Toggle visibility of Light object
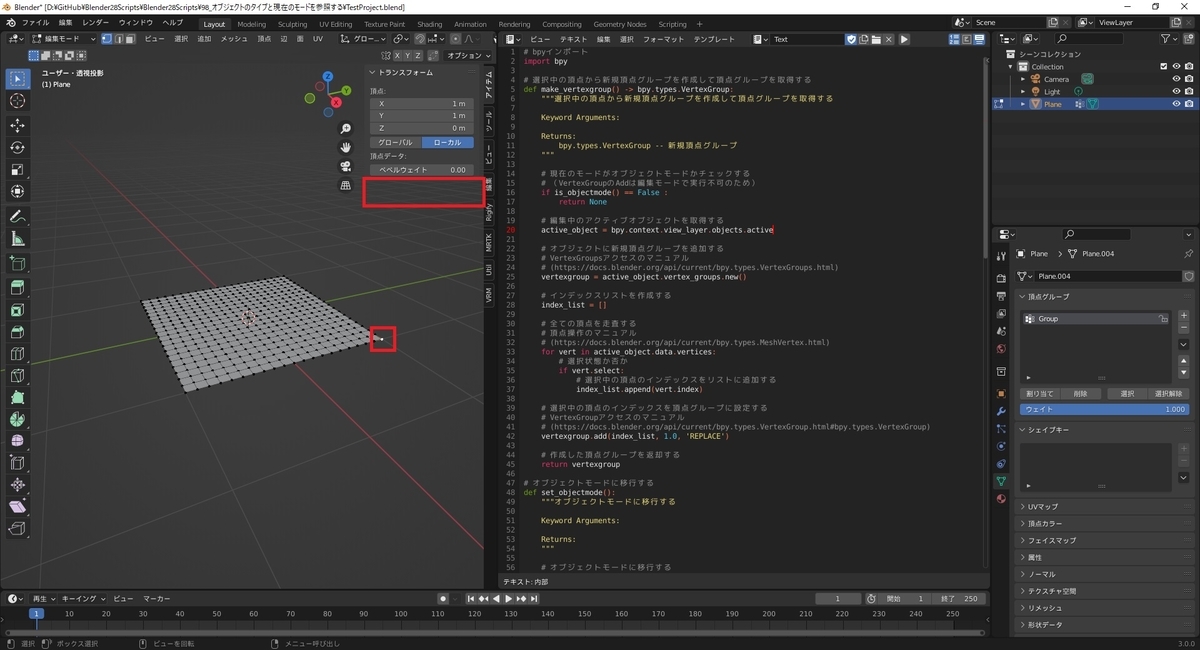Image resolution: width=1200 pixels, height=650 pixels. (1176, 91)
